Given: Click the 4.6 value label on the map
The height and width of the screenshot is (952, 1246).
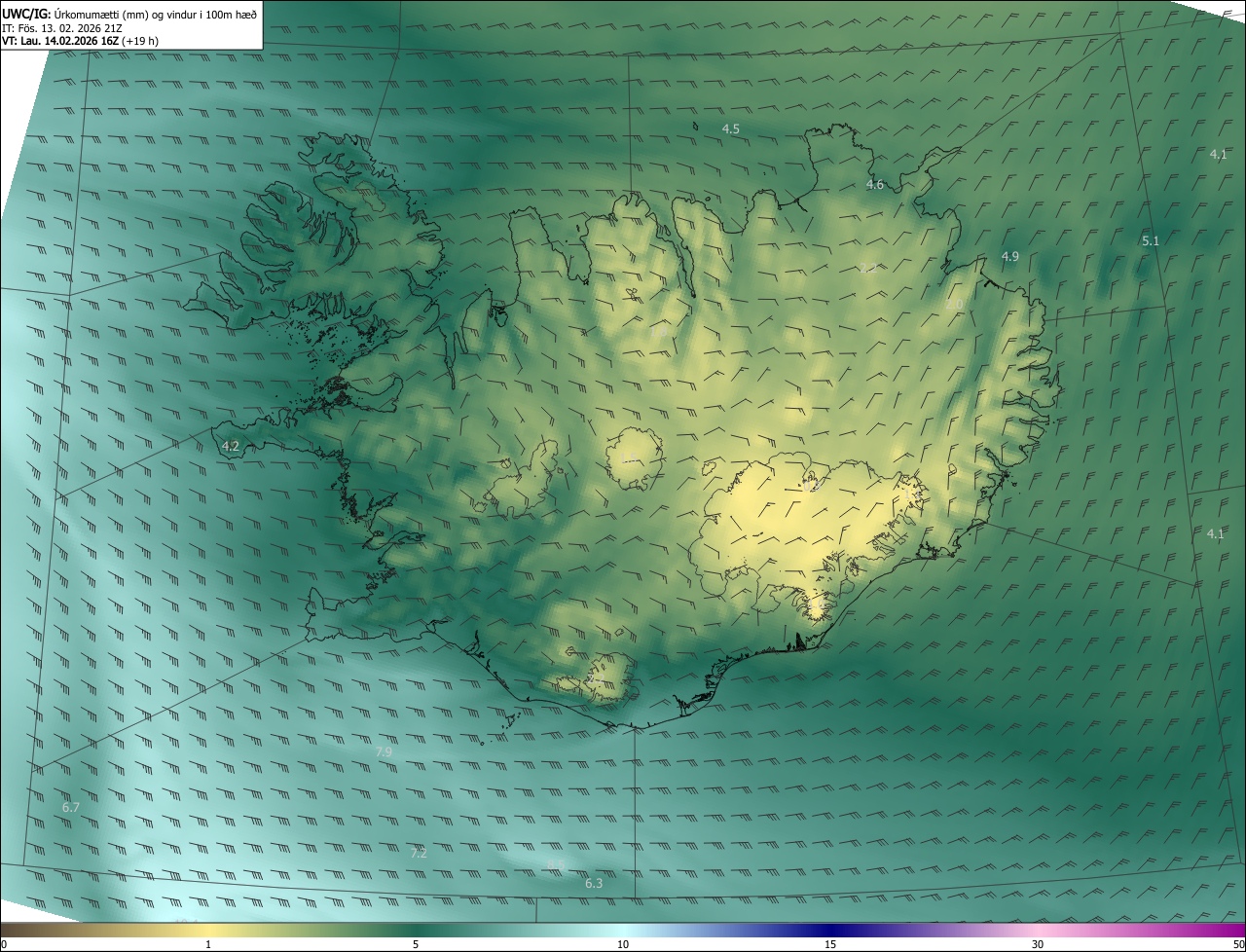Looking at the screenshot, I should [x=875, y=185].
